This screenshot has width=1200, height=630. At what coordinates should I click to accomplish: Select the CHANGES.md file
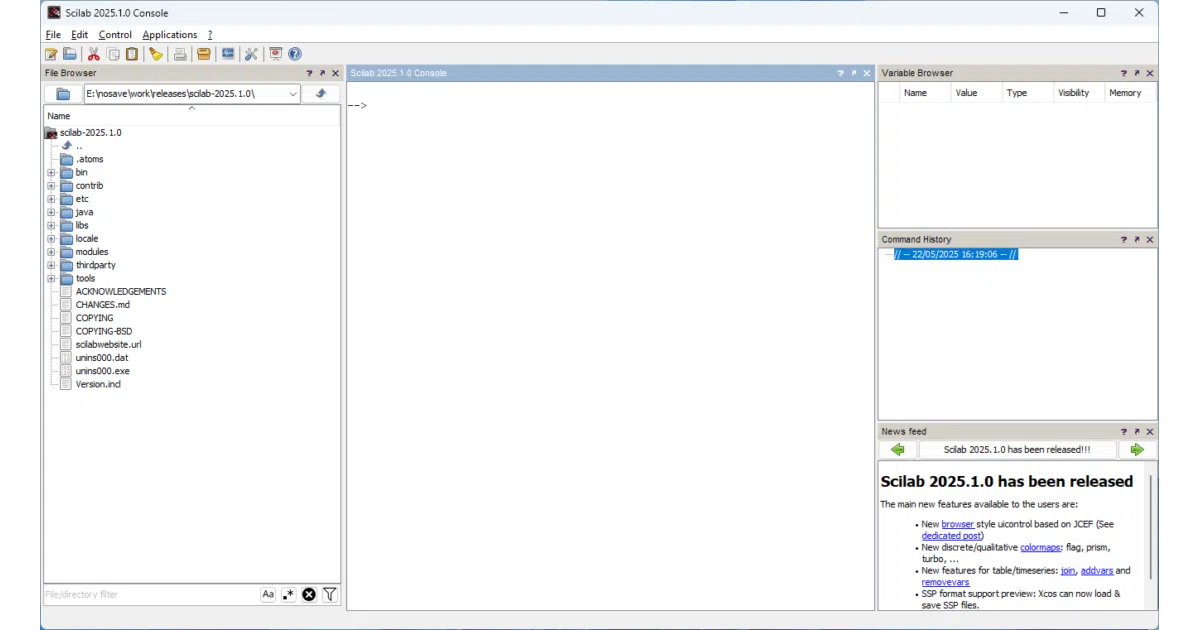tap(103, 305)
